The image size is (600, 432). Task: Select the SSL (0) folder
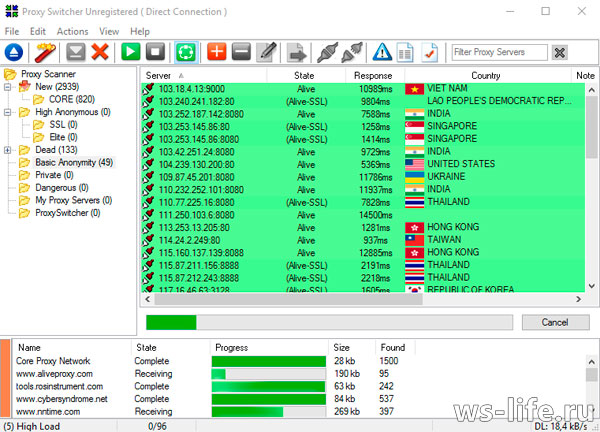(x=63, y=125)
